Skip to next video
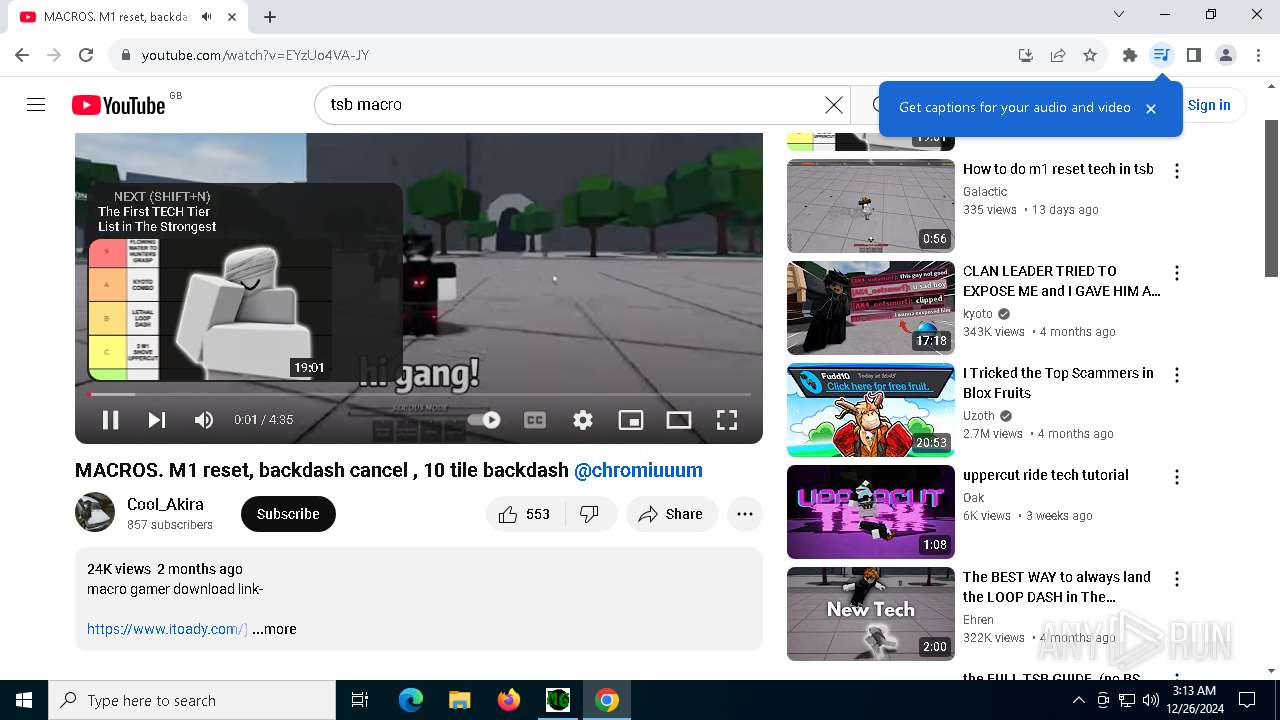1280x720 pixels. [x=157, y=420]
